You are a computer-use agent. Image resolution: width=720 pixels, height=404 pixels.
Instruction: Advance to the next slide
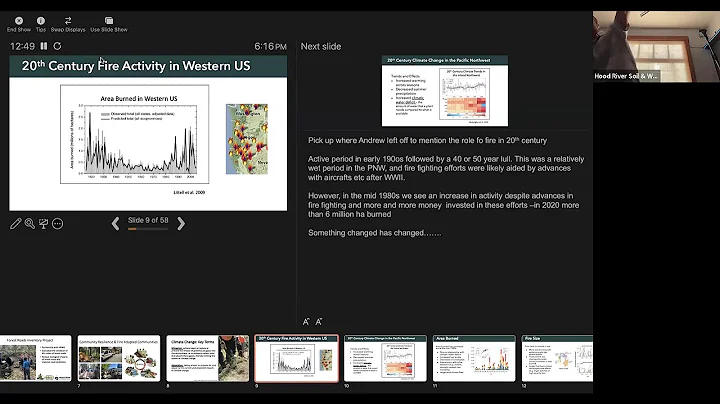click(x=181, y=224)
